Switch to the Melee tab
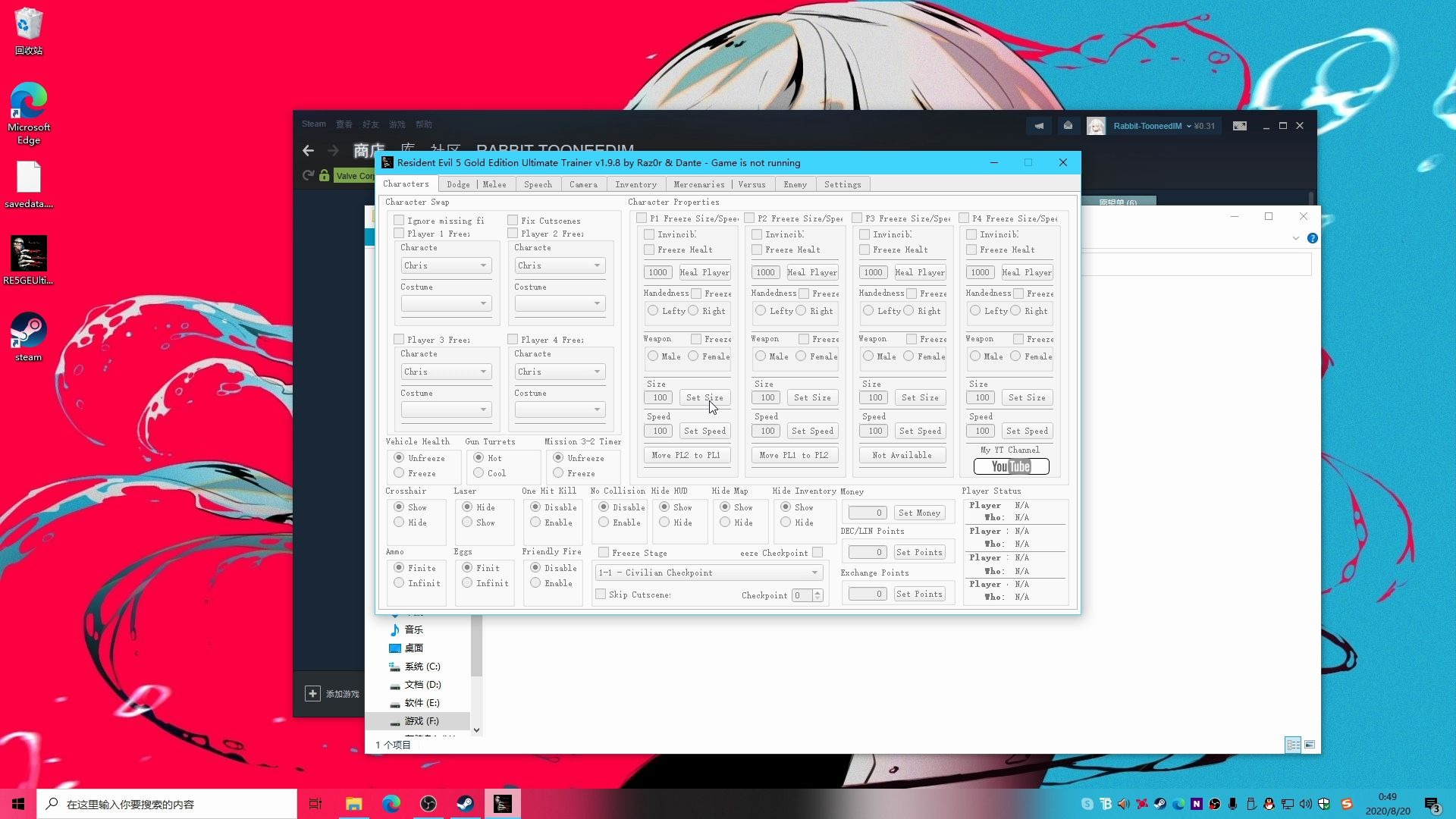The width and height of the screenshot is (1456, 819). (494, 184)
